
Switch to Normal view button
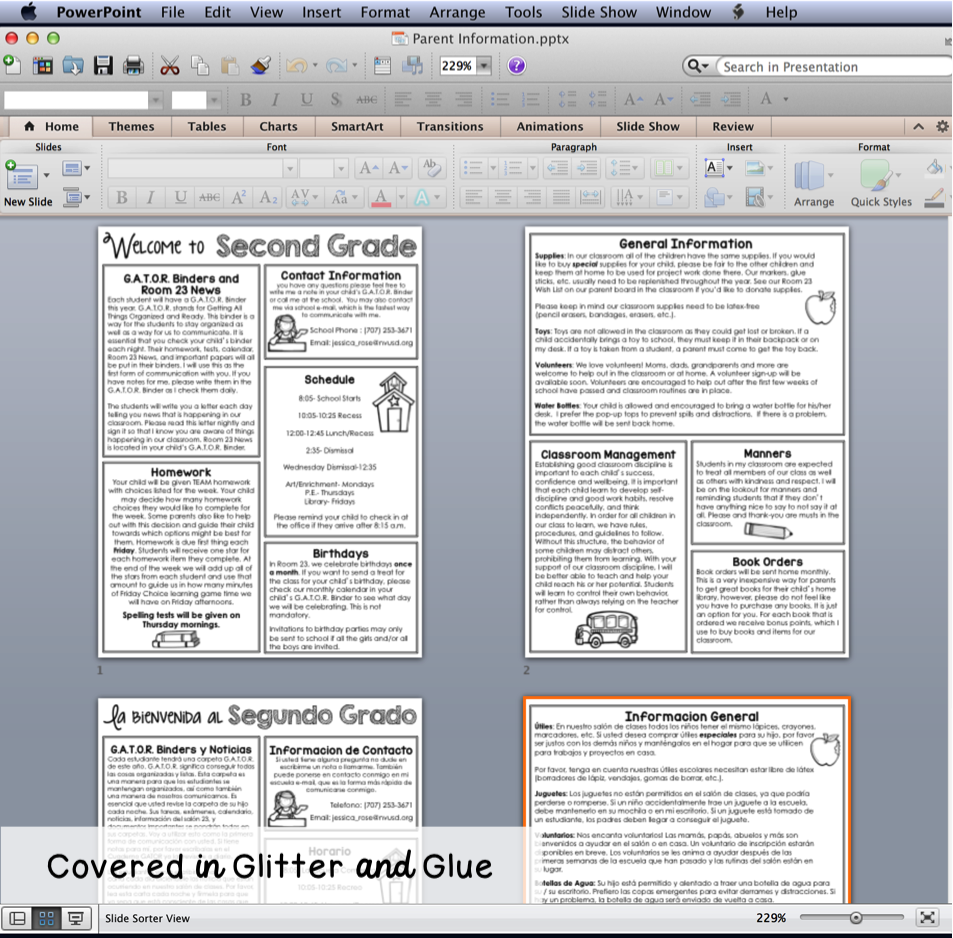pyautogui.click(x=18, y=918)
